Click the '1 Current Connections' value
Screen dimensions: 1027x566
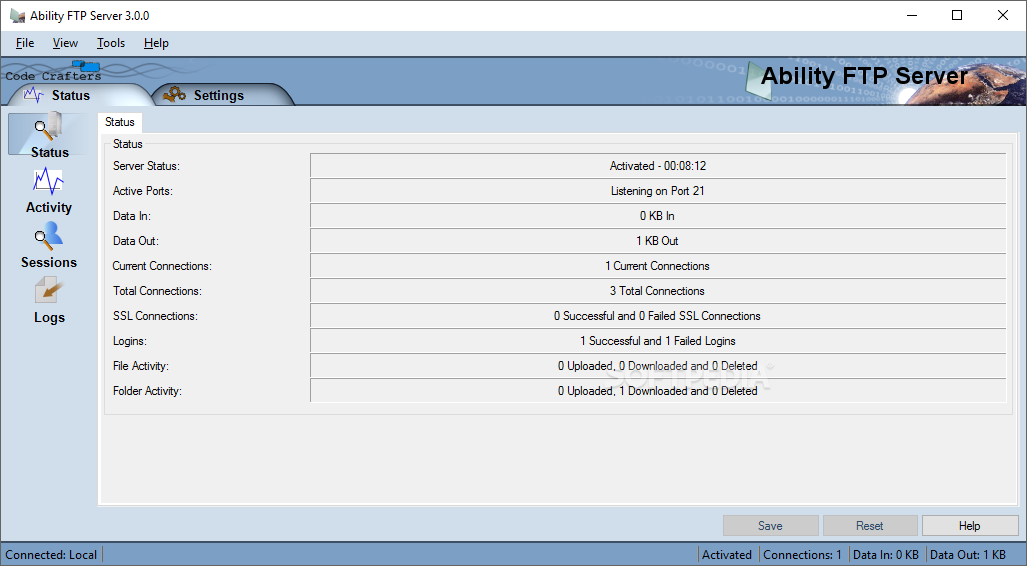pyautogui.click(x=658, y=266)
